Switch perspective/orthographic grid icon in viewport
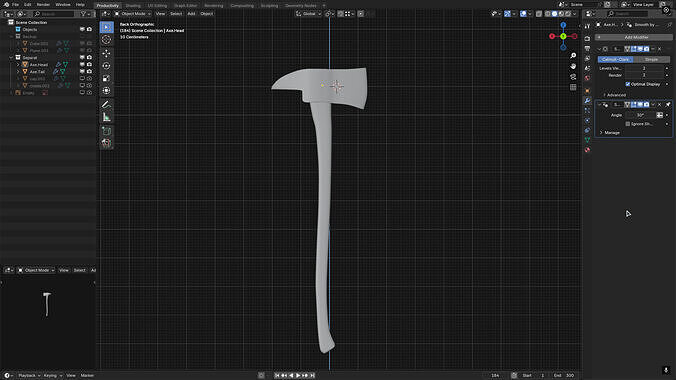676x380 pixels. 573,87
